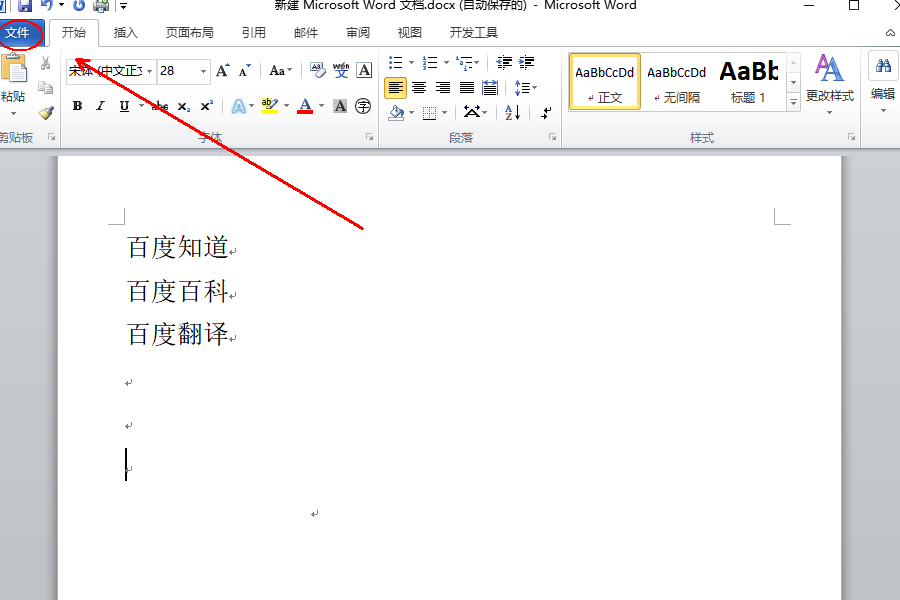Open the Customize Quick Access Toolbar dropdown
The width and height of the screenshot is (900, 600).
pyautogui.click(x=123, y=6)
